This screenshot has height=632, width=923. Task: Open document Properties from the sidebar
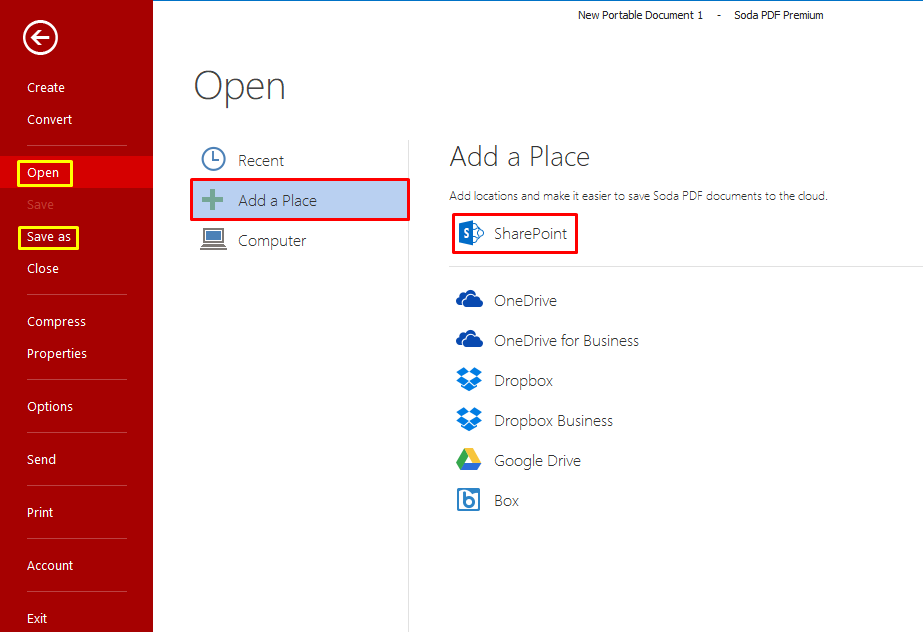(x=57, y=354)
